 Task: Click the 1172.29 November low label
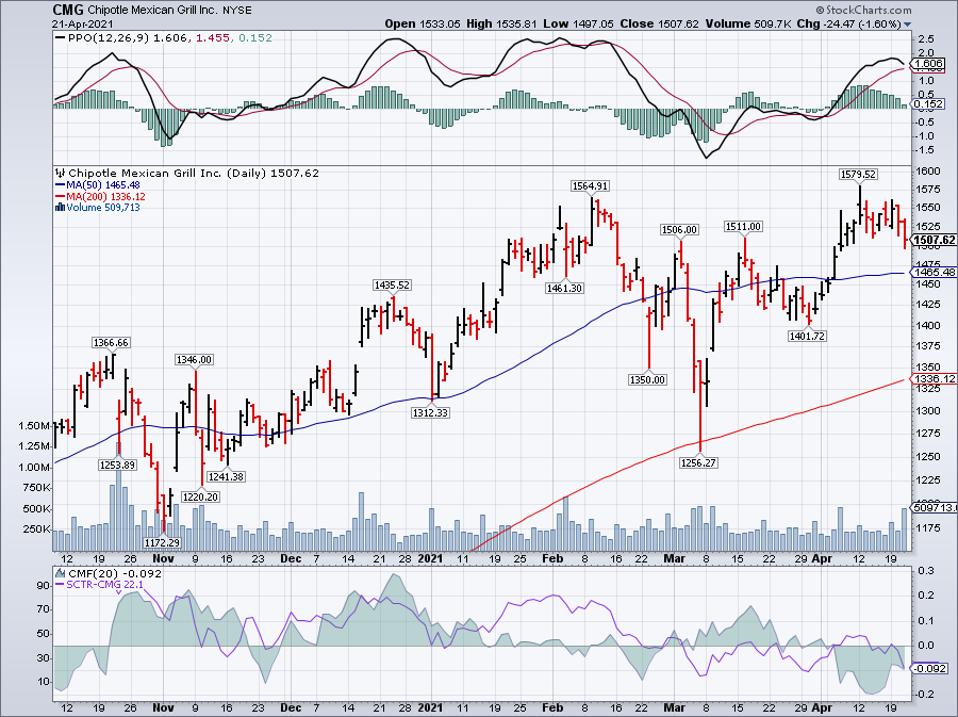coord(162,542)
